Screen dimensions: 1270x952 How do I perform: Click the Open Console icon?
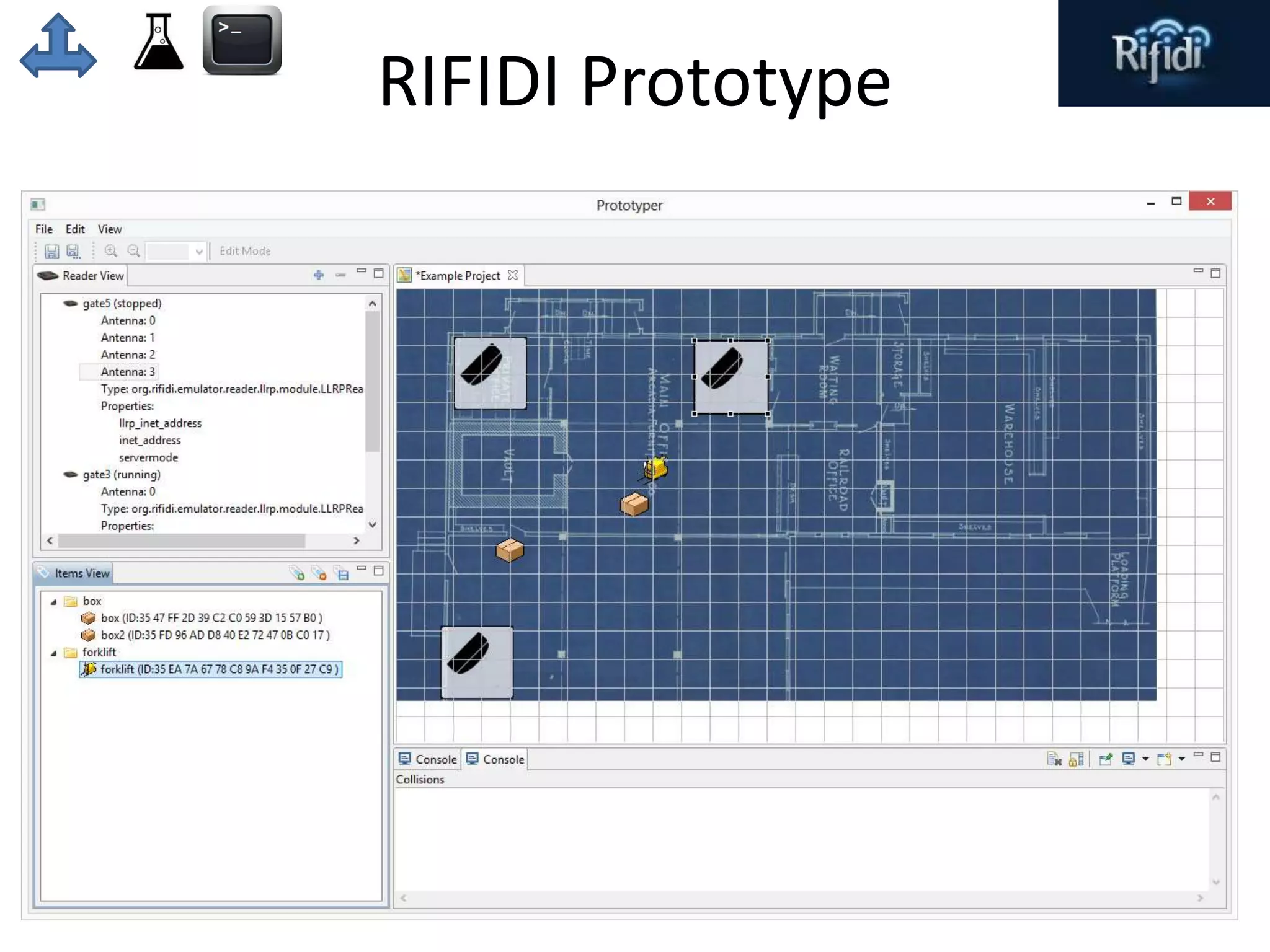pos(1164,759)
